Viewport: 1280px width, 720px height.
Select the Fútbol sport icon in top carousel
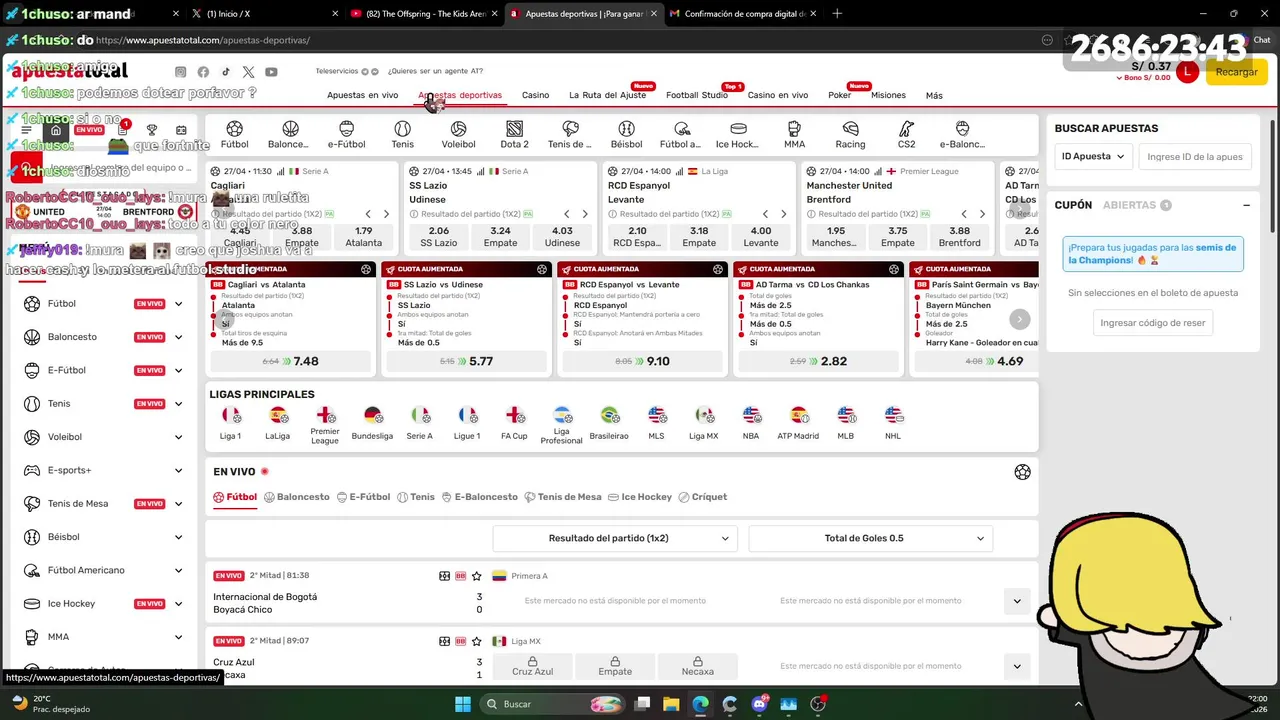pos(234,134)
